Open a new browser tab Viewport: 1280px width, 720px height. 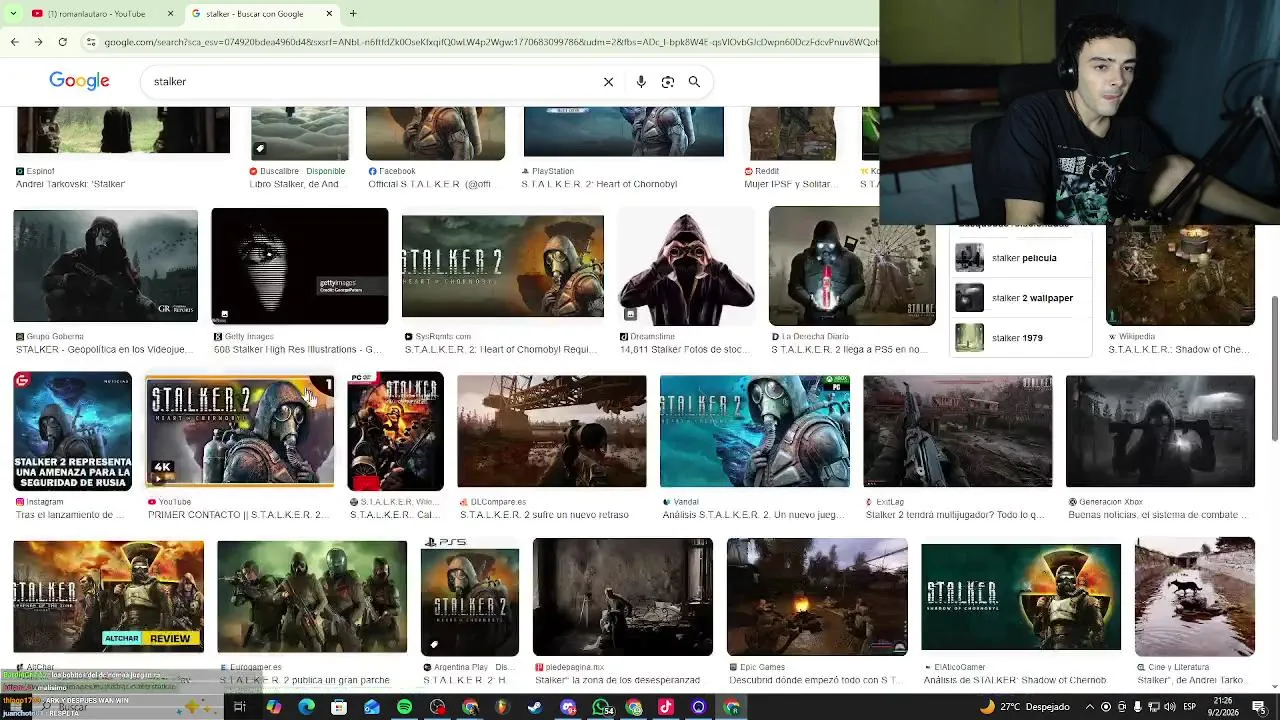tap(353, 14)
